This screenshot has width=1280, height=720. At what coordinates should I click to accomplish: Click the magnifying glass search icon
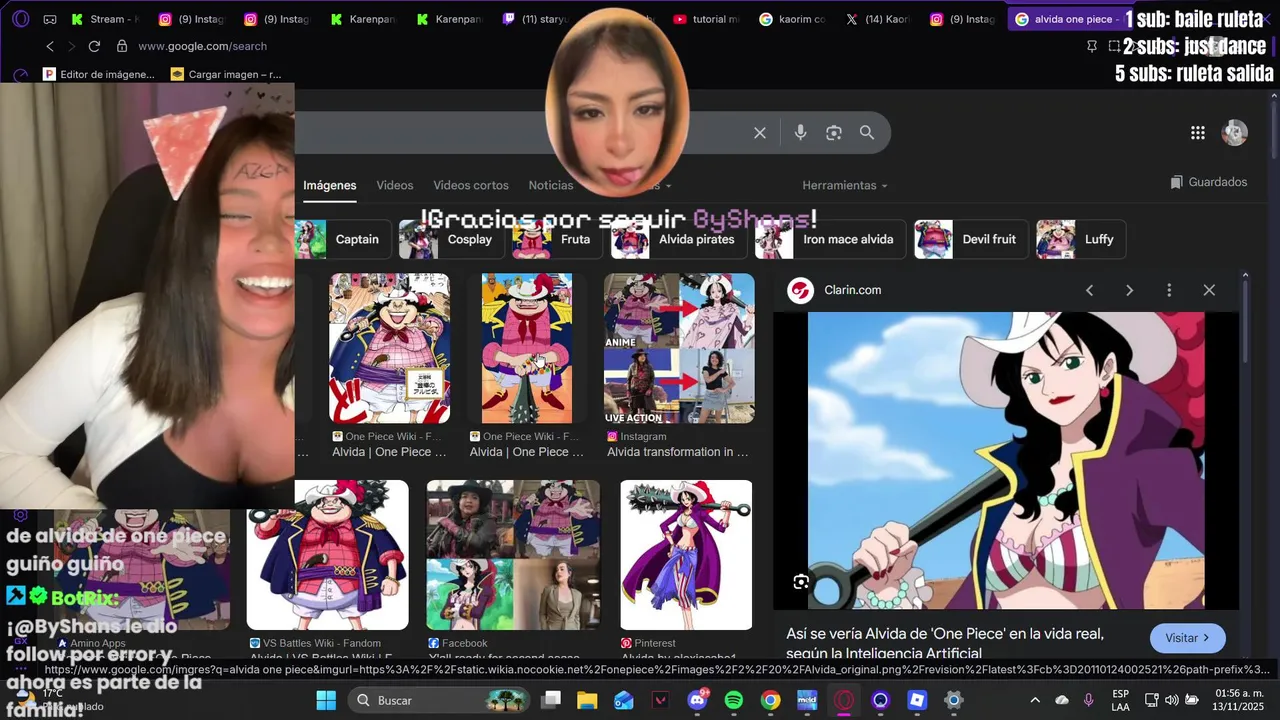[867, 132]
